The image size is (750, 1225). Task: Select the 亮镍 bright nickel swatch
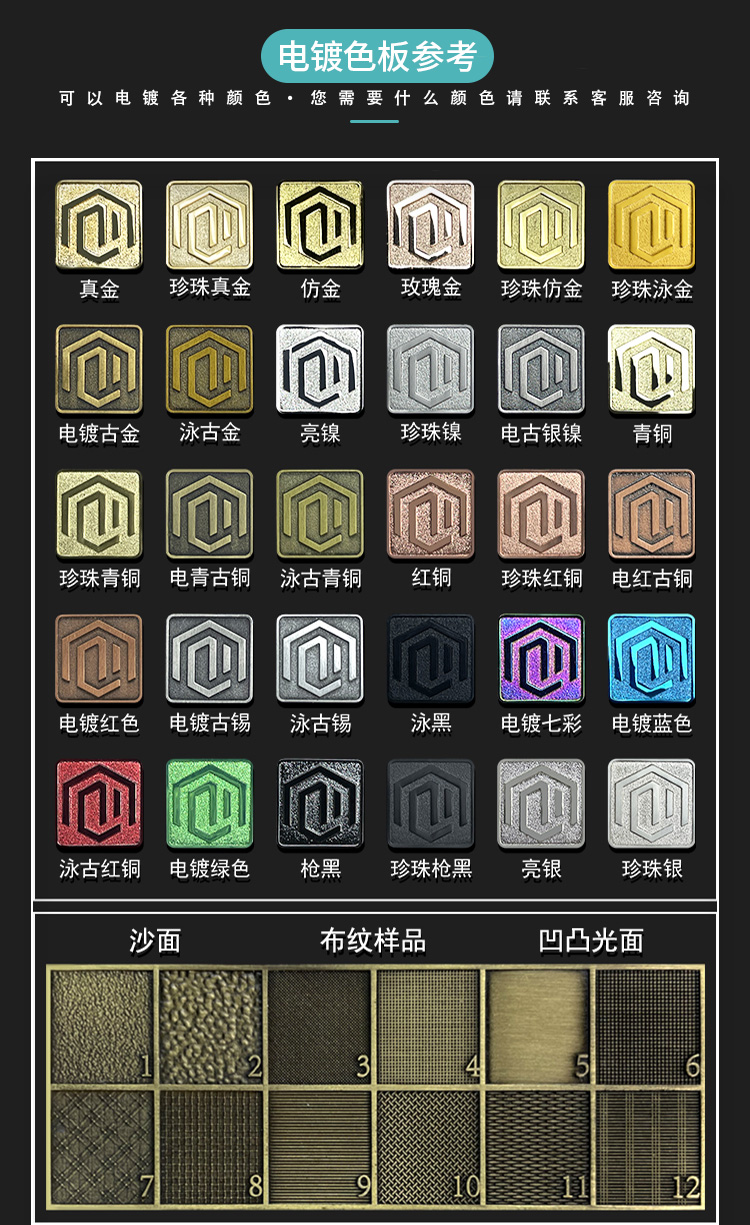pyautogui.click(x=320, y=369)
